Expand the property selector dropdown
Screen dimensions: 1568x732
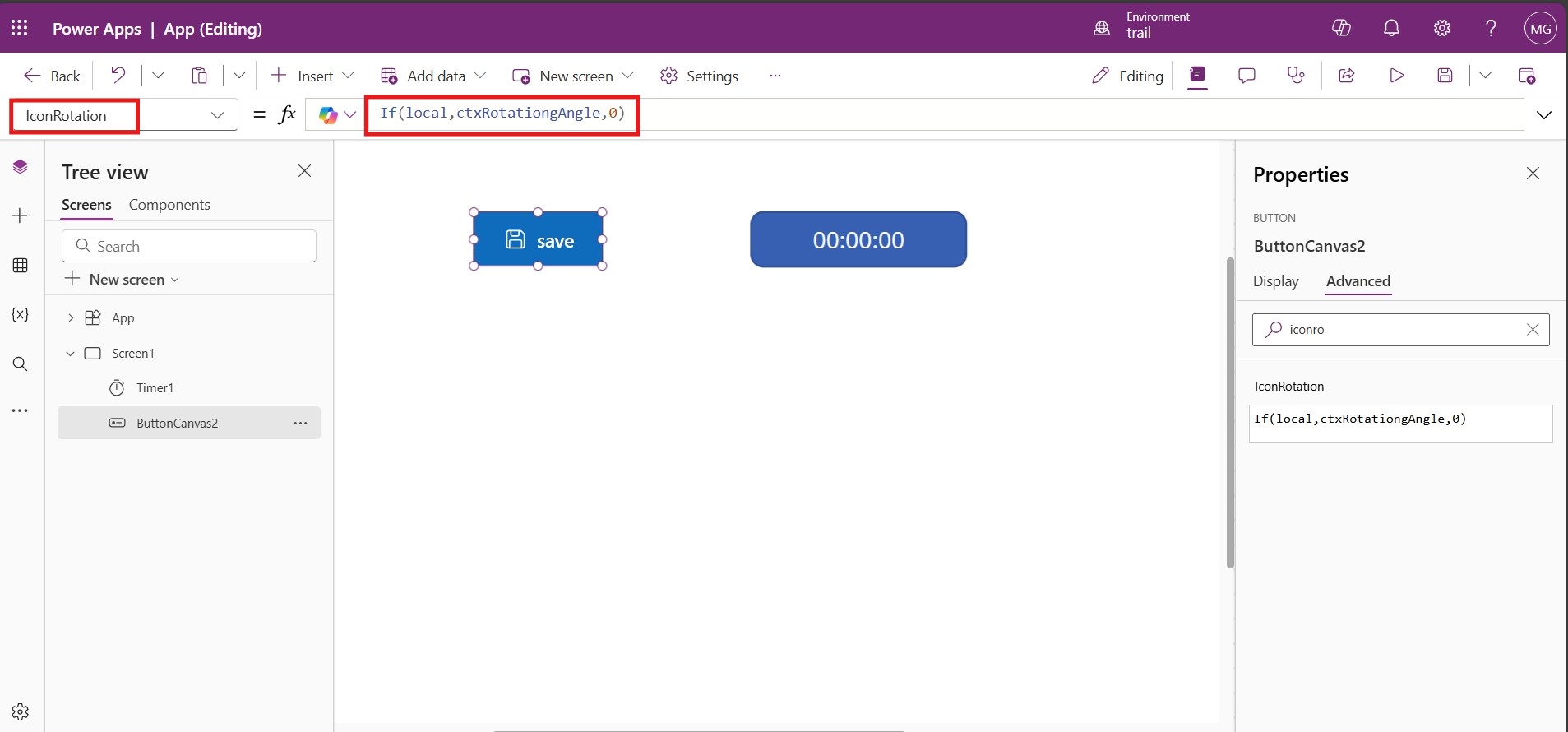[x=217, y=115]
